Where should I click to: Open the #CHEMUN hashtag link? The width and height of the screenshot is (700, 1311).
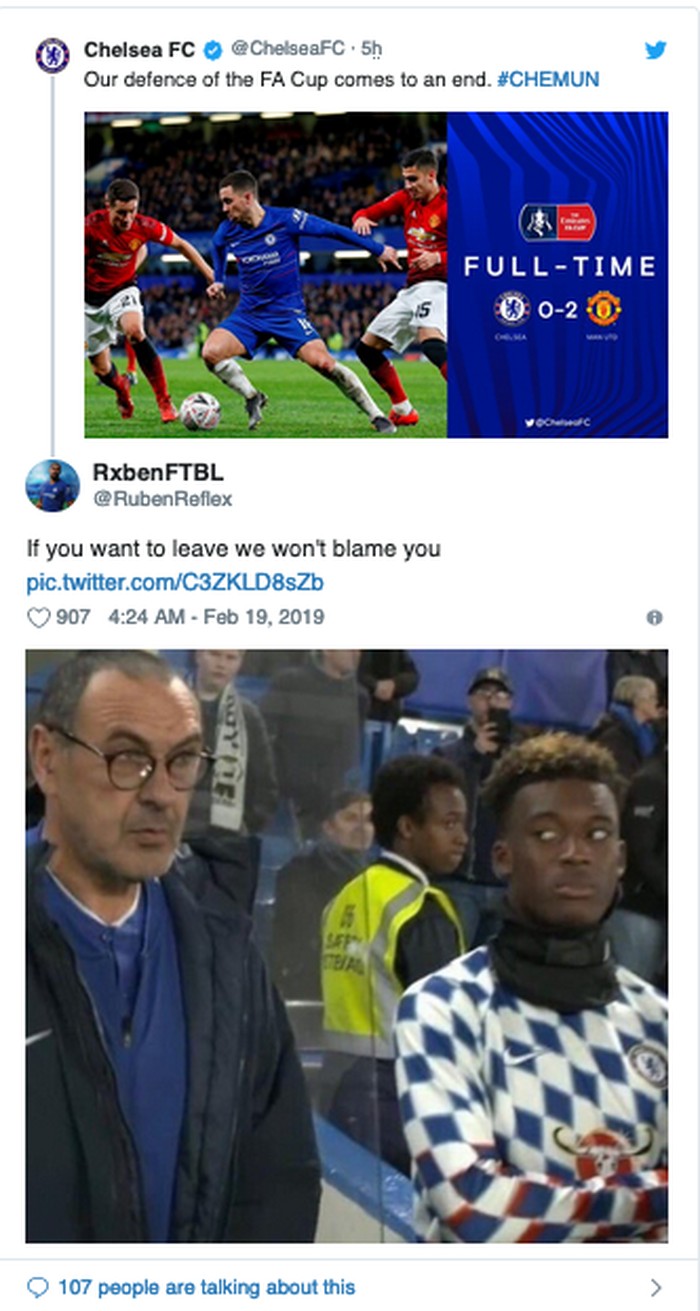tap(548, 79)
